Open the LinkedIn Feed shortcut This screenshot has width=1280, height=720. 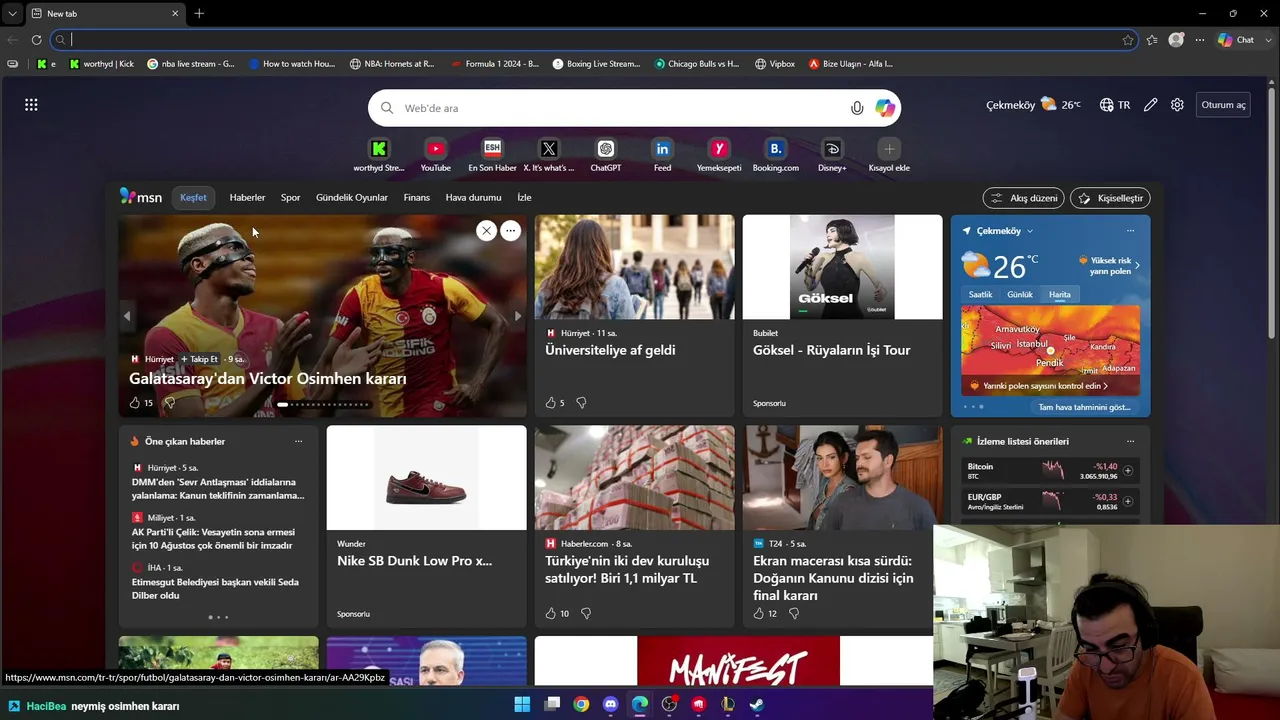[x=662, y=155]
